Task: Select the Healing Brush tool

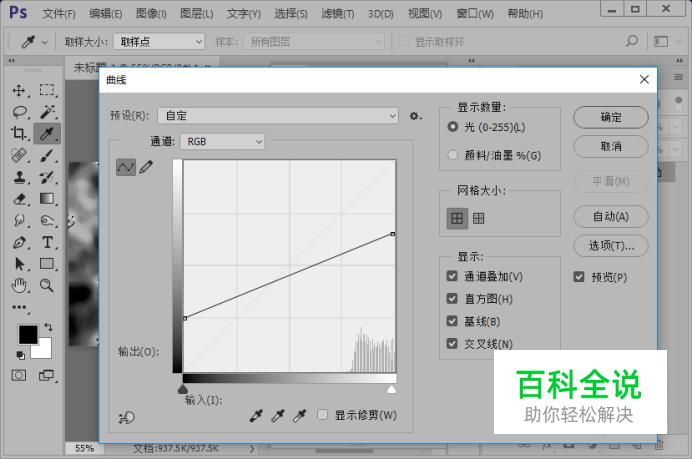Action: point(19,155)
